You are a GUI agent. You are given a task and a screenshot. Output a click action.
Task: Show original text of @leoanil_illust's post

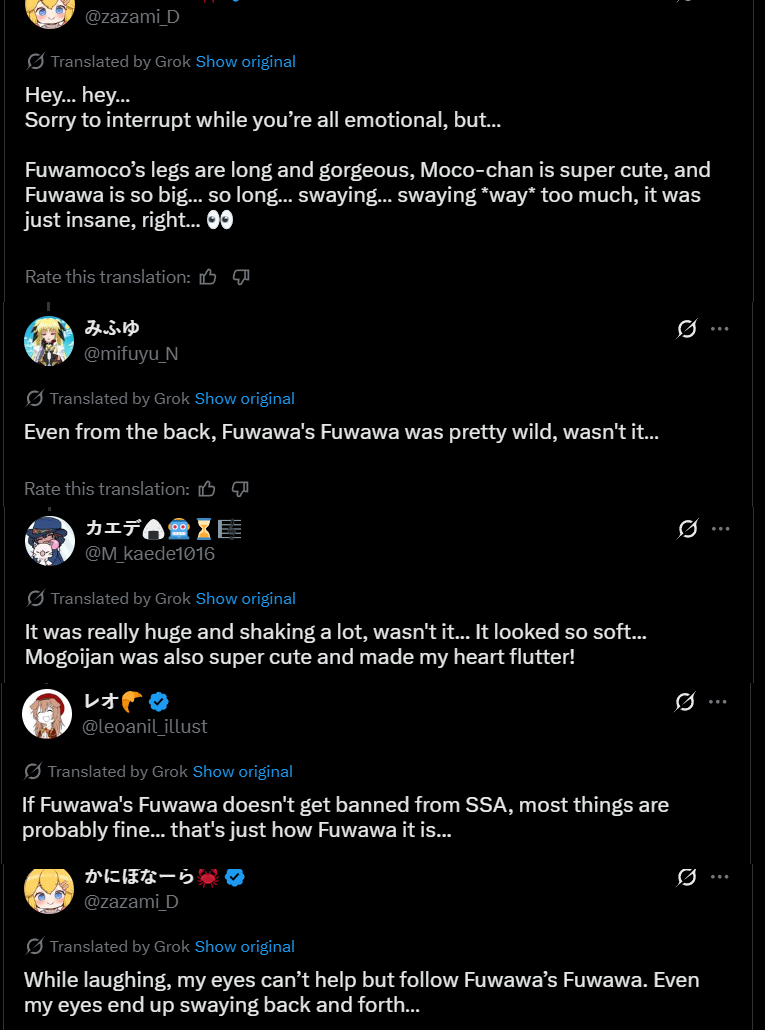pos(243,771)
